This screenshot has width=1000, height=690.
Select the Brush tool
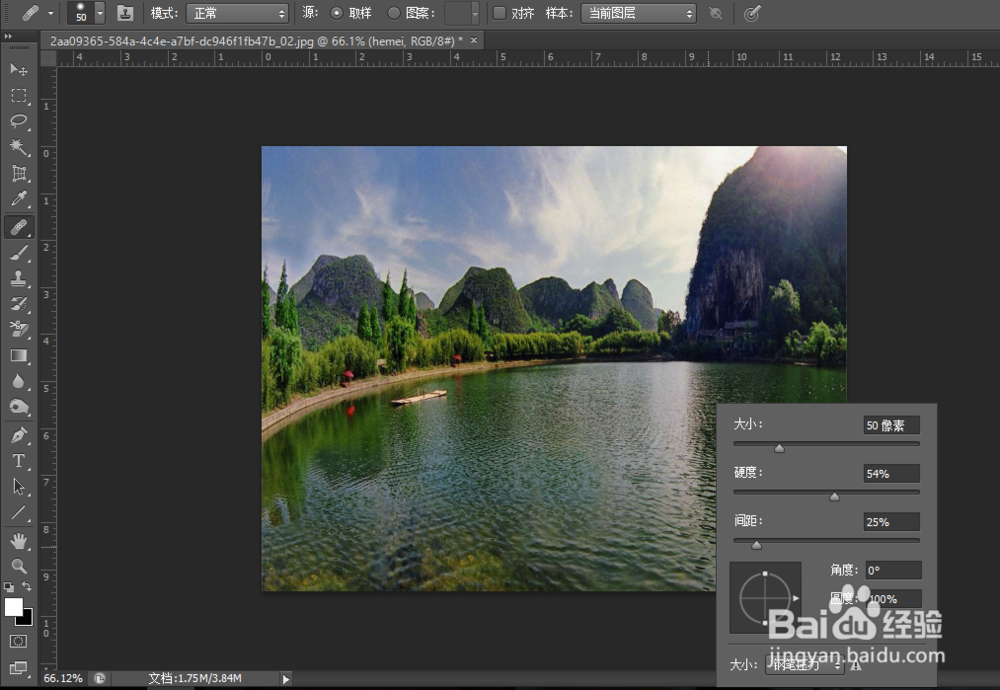pyautogui.click(x=18, y=253)
